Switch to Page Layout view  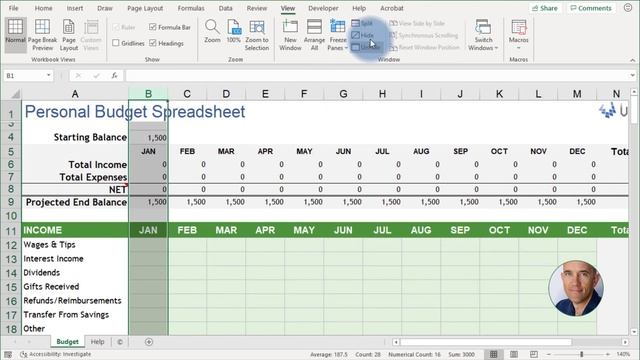[69, 35]
